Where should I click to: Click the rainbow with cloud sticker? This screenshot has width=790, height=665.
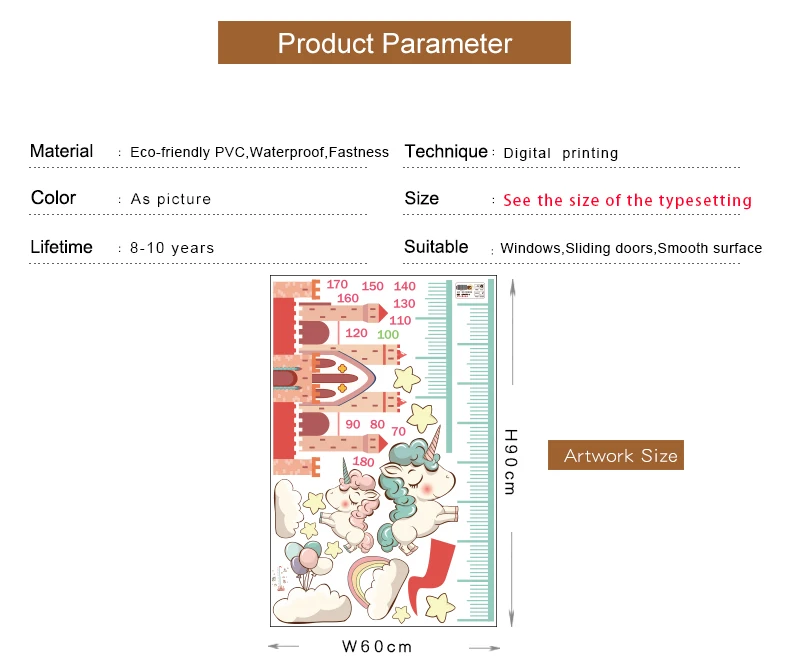378,587
